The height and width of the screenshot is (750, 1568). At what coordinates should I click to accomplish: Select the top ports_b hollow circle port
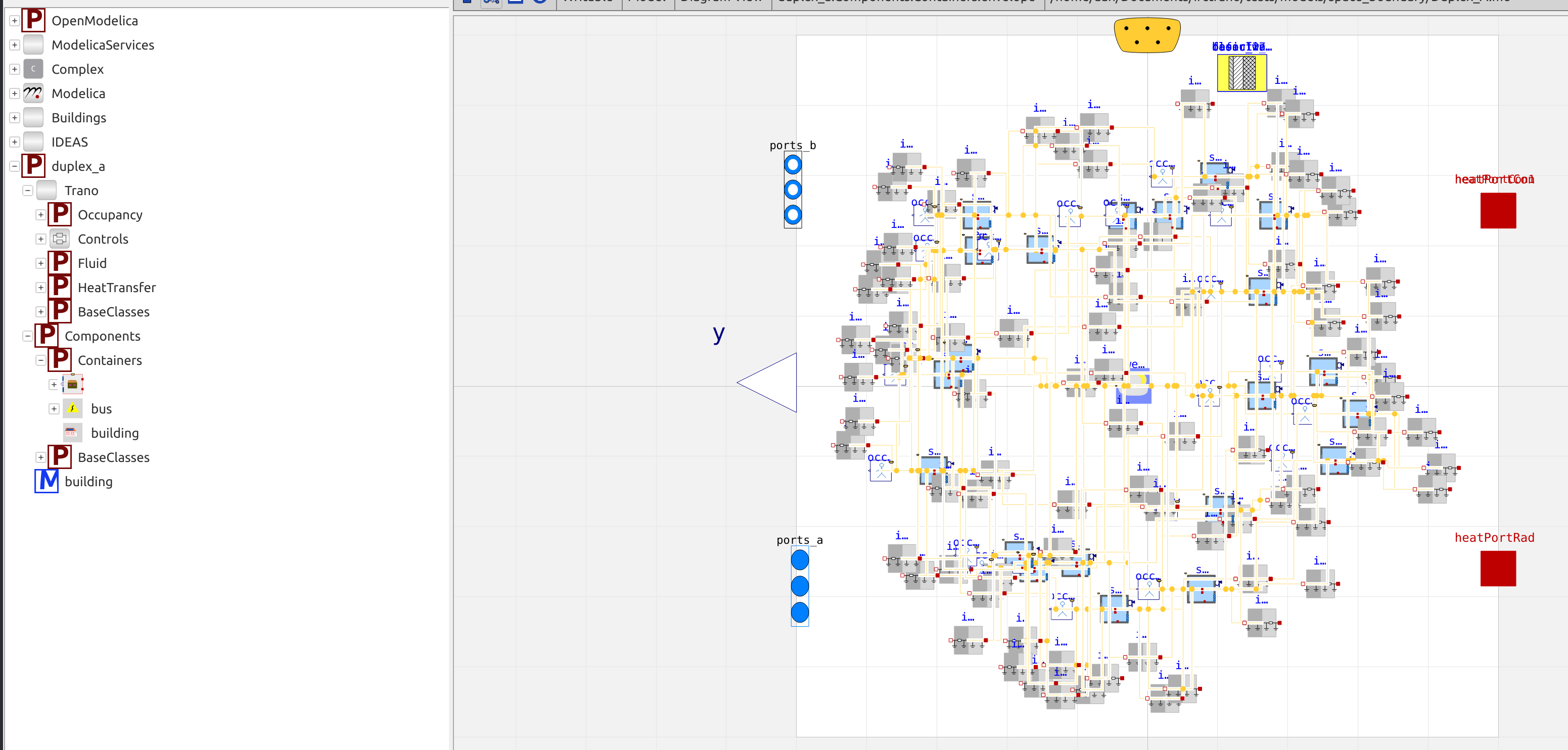[793, 164]
